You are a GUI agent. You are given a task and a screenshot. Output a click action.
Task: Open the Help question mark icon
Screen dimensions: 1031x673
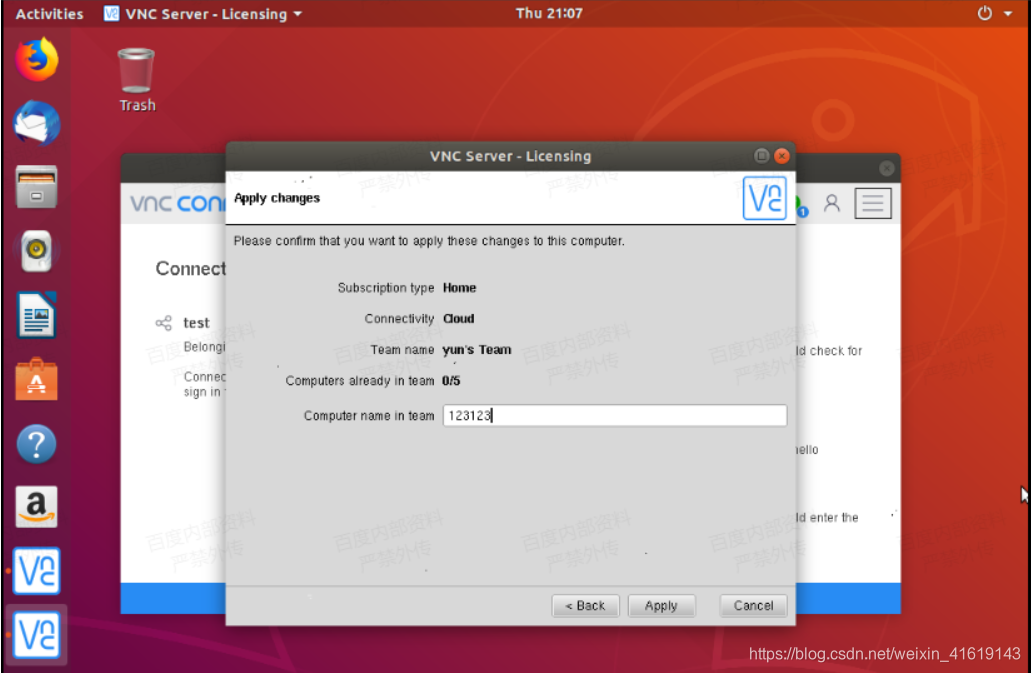37,444
